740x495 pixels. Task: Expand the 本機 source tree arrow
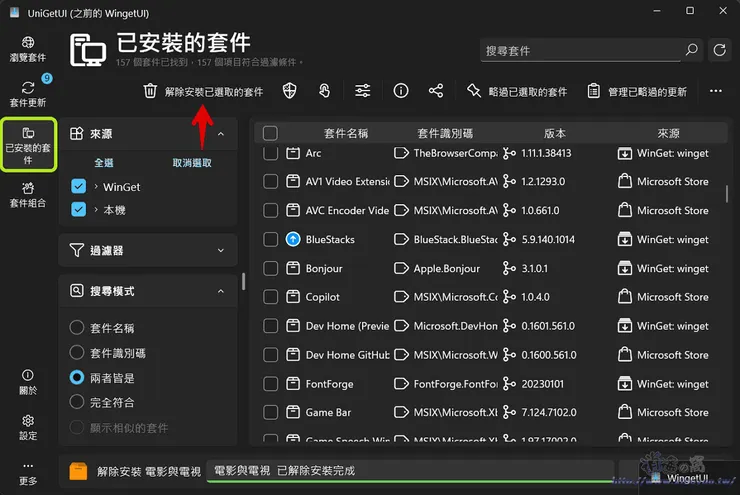[96, 210]
